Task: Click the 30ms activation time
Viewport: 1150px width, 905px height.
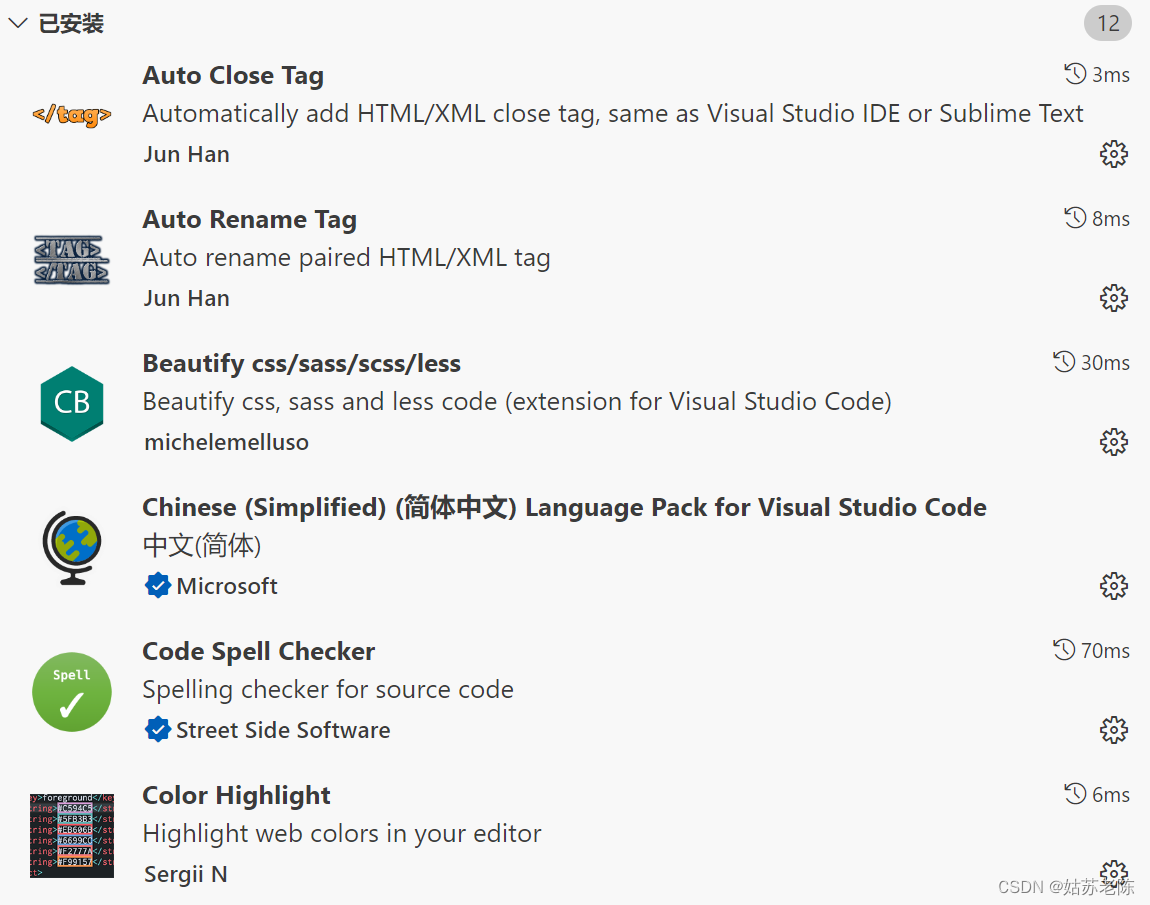Action: [1105, 362]
